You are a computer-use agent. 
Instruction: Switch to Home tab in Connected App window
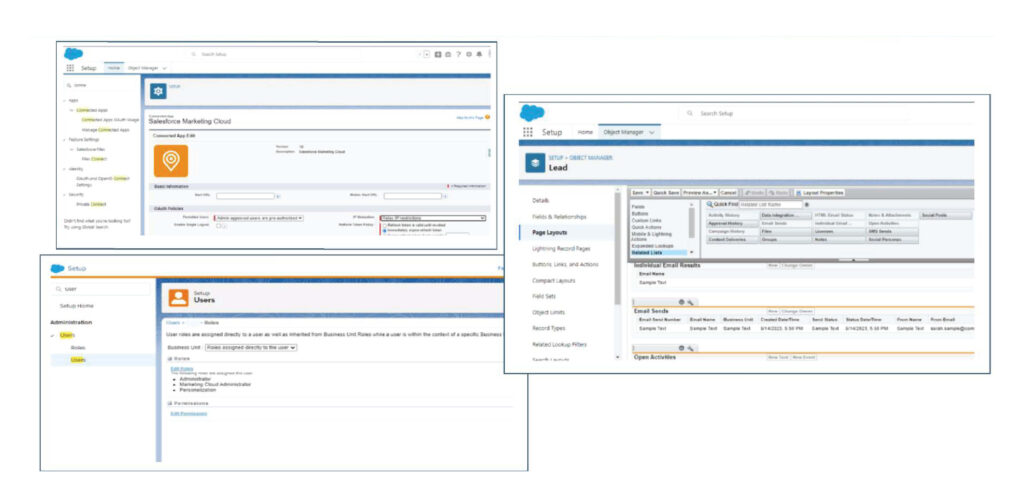click(x=114, y=67)
